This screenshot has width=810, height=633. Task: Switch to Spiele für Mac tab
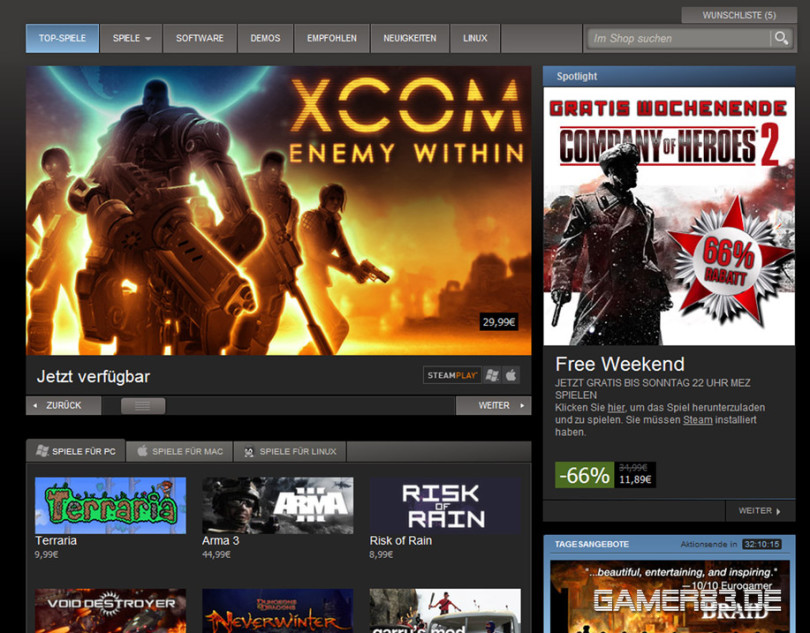pyautogui.click(x=180, y=451)
